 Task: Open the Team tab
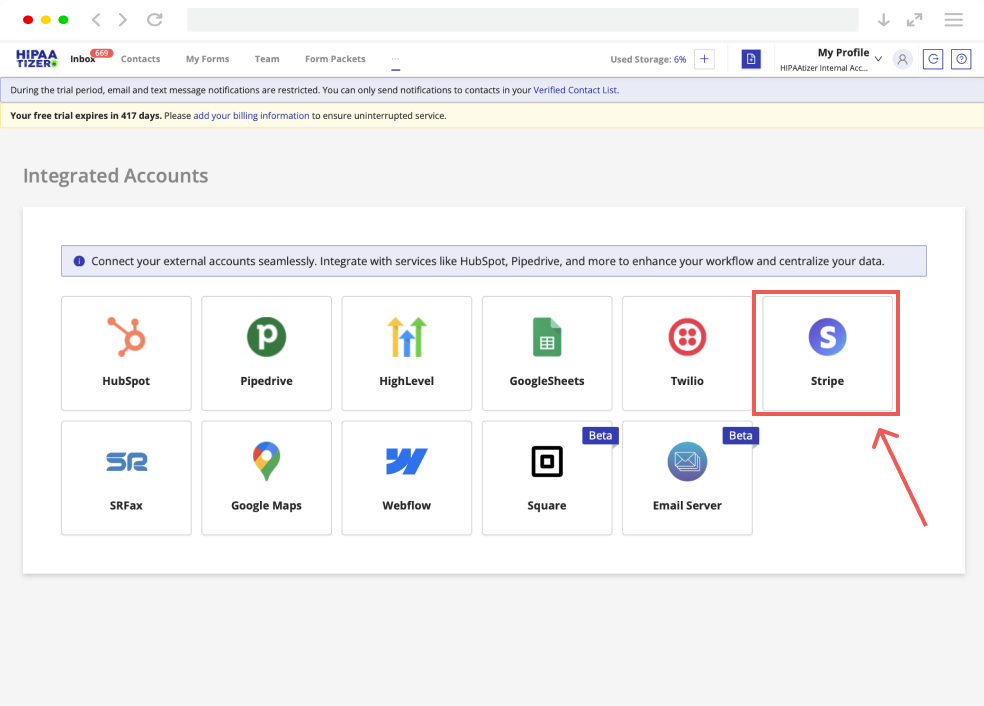[x=267, y=59]
